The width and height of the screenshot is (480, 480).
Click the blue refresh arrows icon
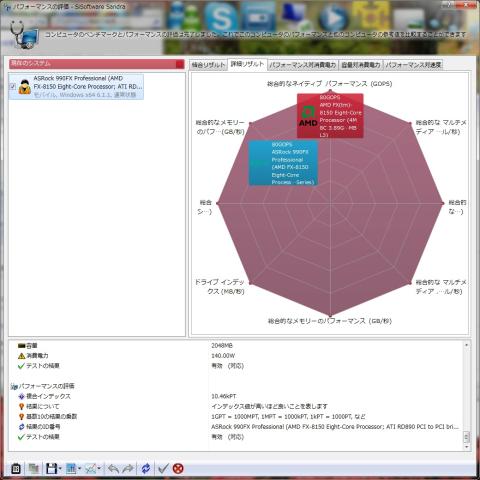tap(146, 469)
